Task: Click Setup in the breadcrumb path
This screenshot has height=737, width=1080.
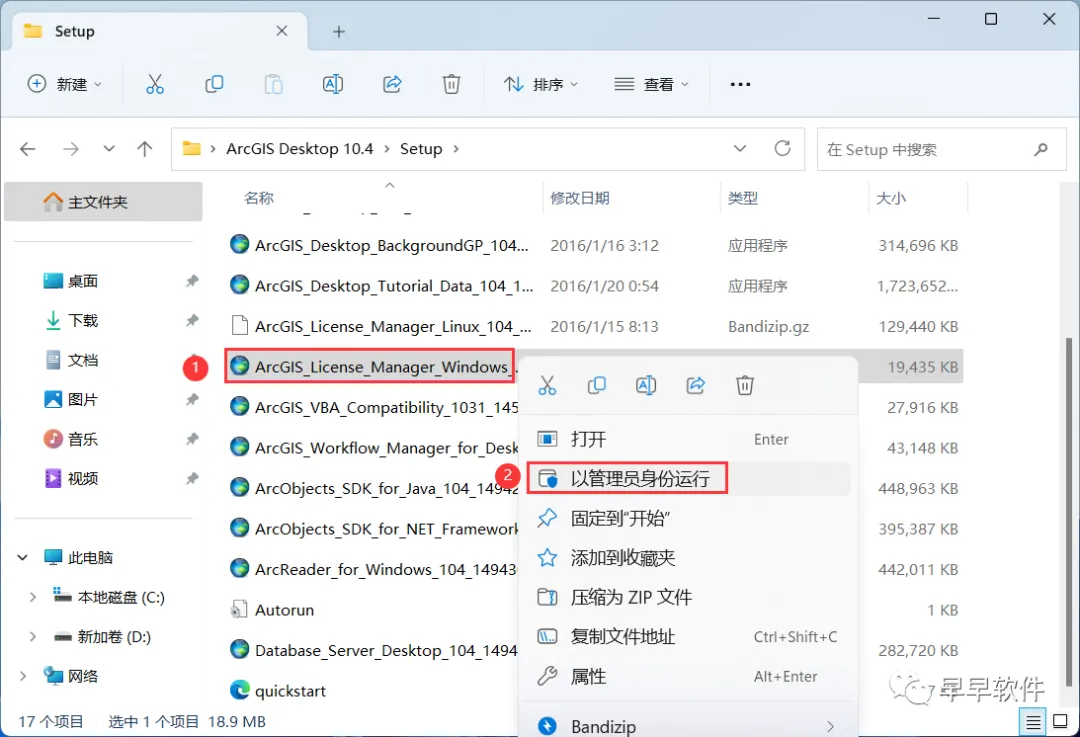Action: pyautogui.click(x=421, y=149)
